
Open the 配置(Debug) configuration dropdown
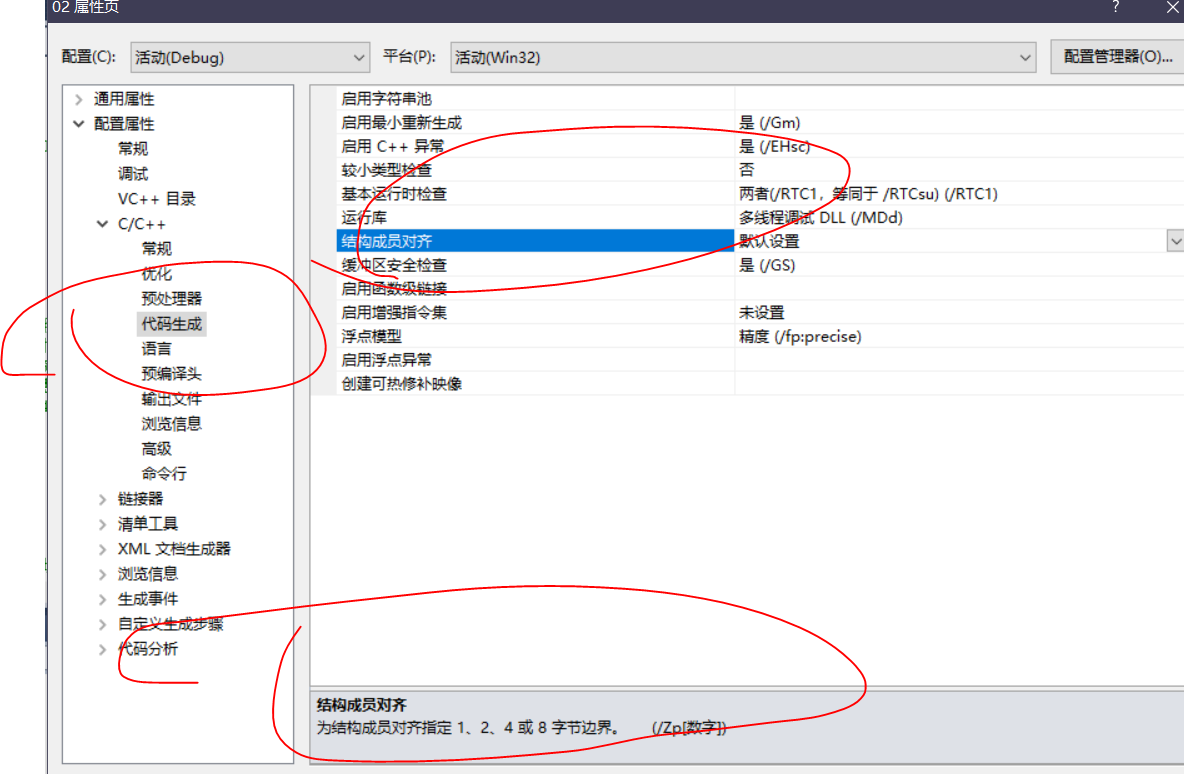(x=357, y=57)
